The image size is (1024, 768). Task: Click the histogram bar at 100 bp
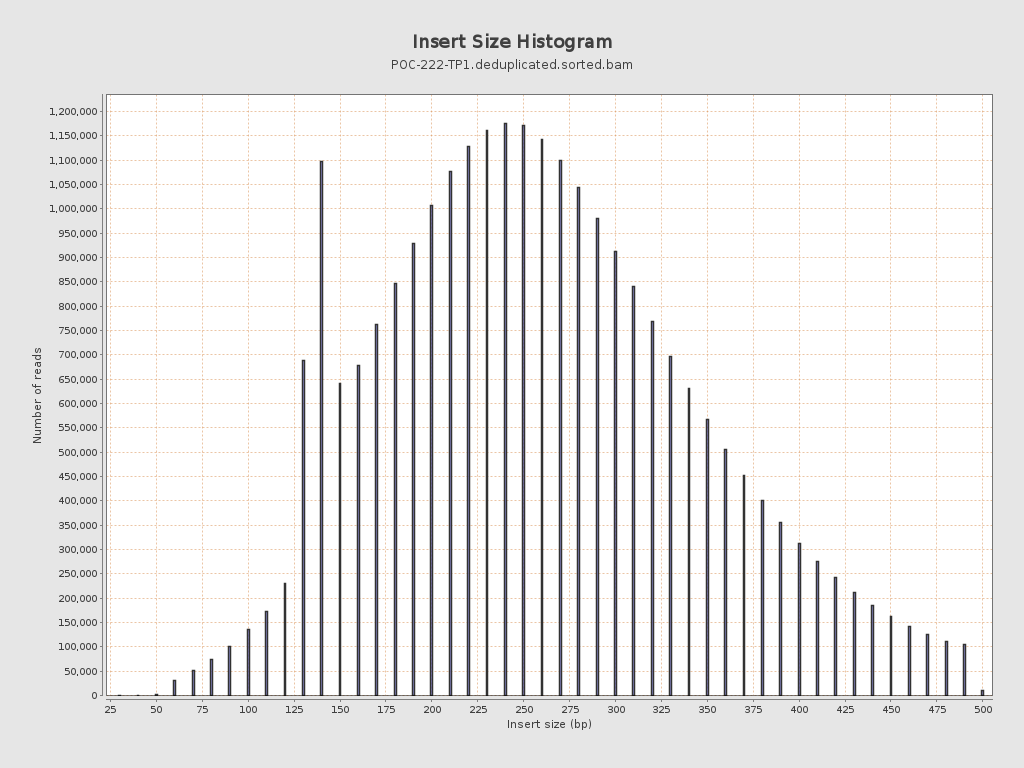tap(248, 663)
